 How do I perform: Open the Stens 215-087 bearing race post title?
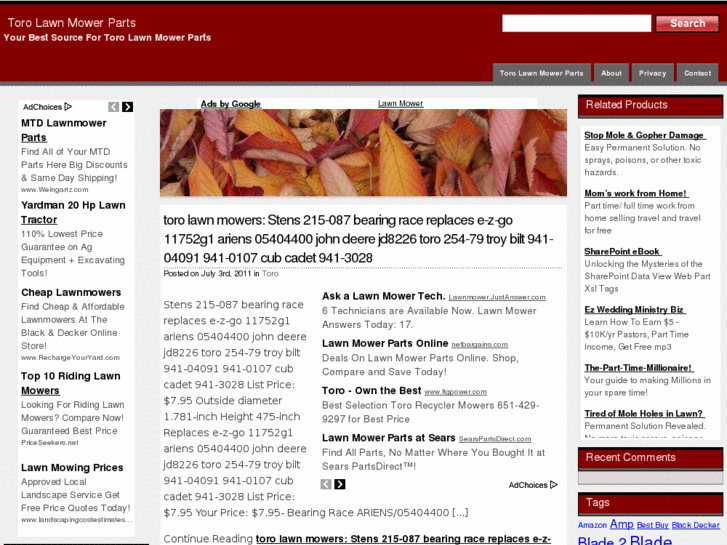point(358,239)
